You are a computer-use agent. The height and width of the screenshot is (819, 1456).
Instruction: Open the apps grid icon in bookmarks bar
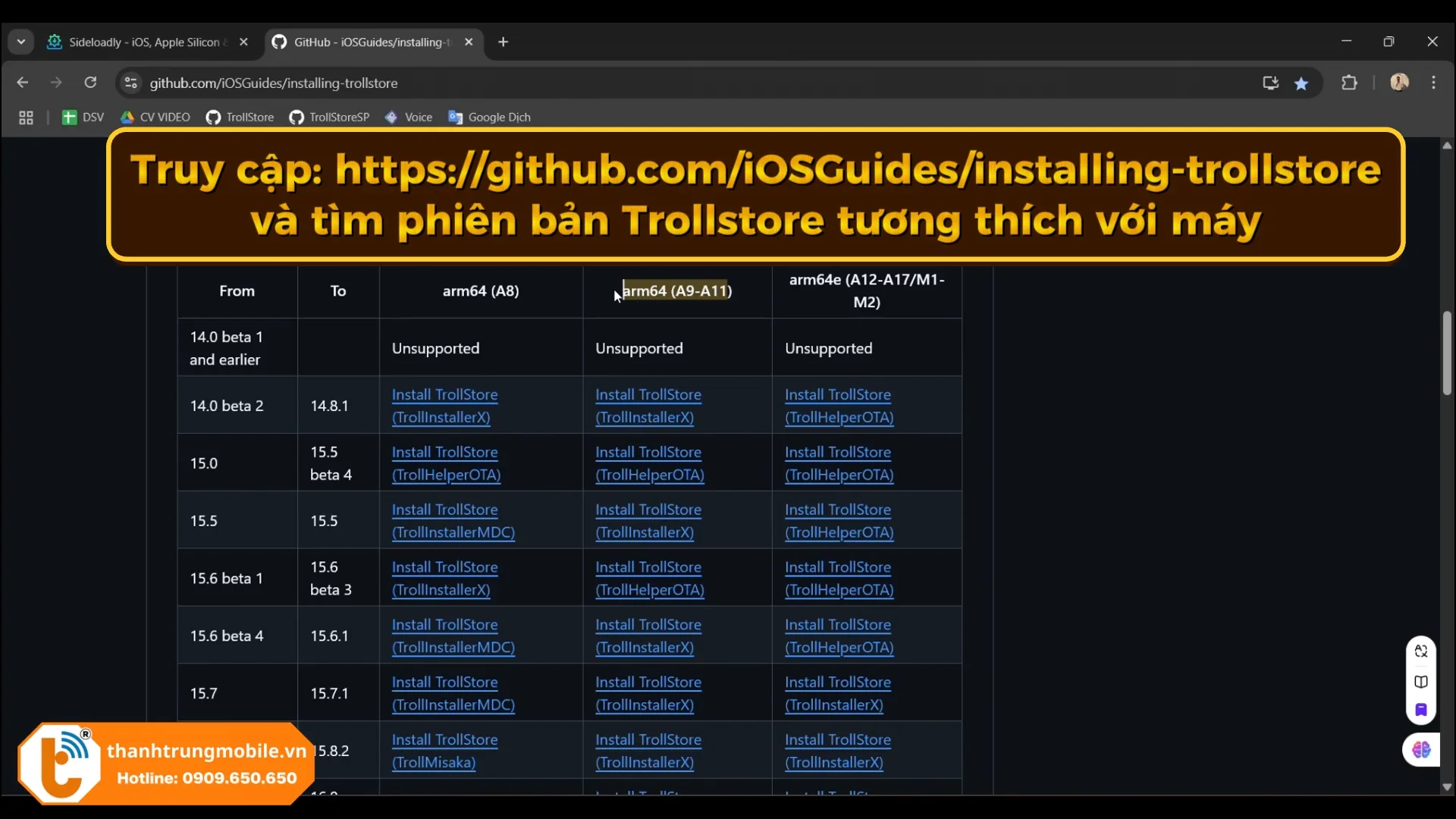[26, 118]
